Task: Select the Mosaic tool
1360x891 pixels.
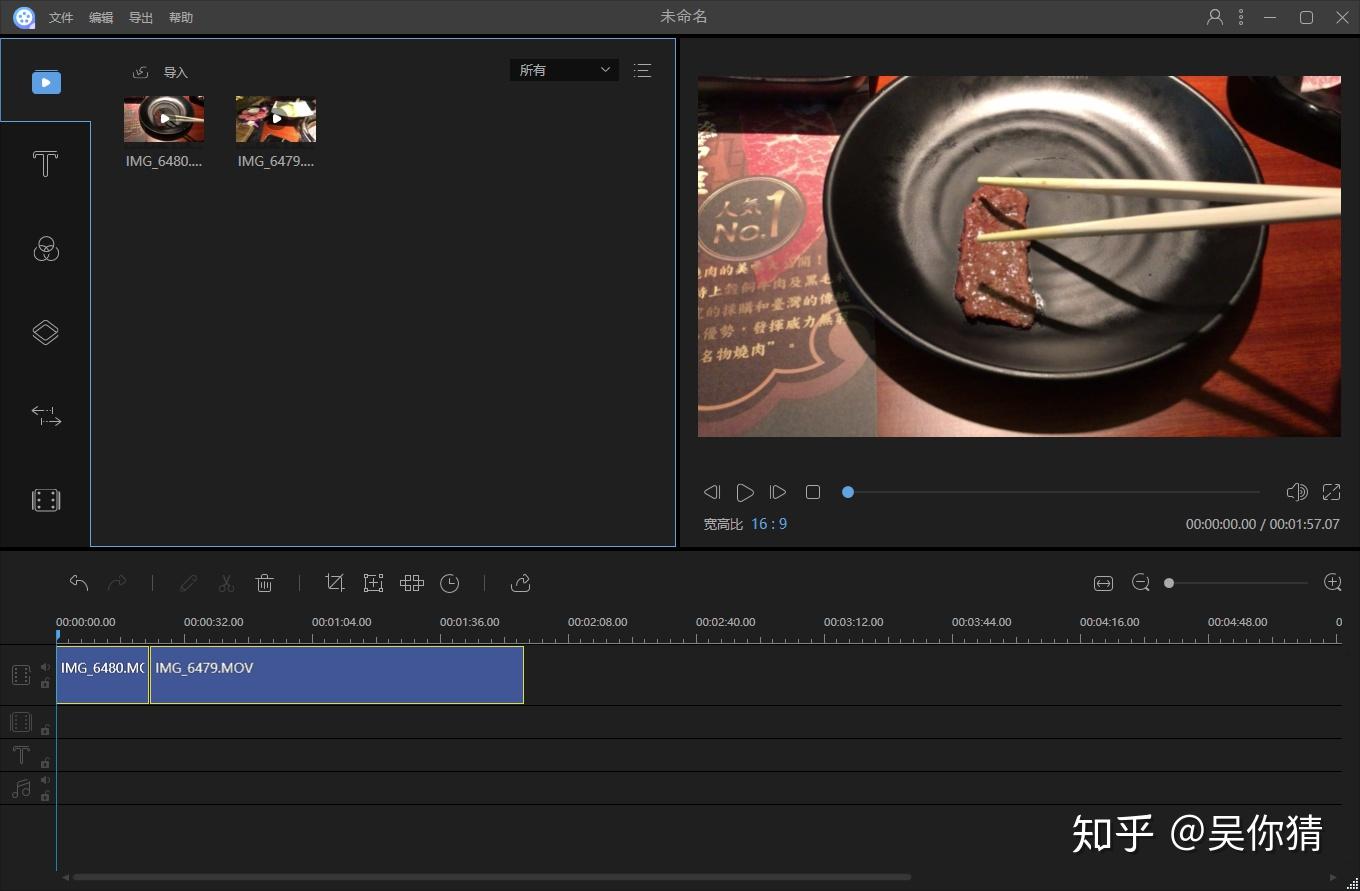Action: (x=412, y=583)
